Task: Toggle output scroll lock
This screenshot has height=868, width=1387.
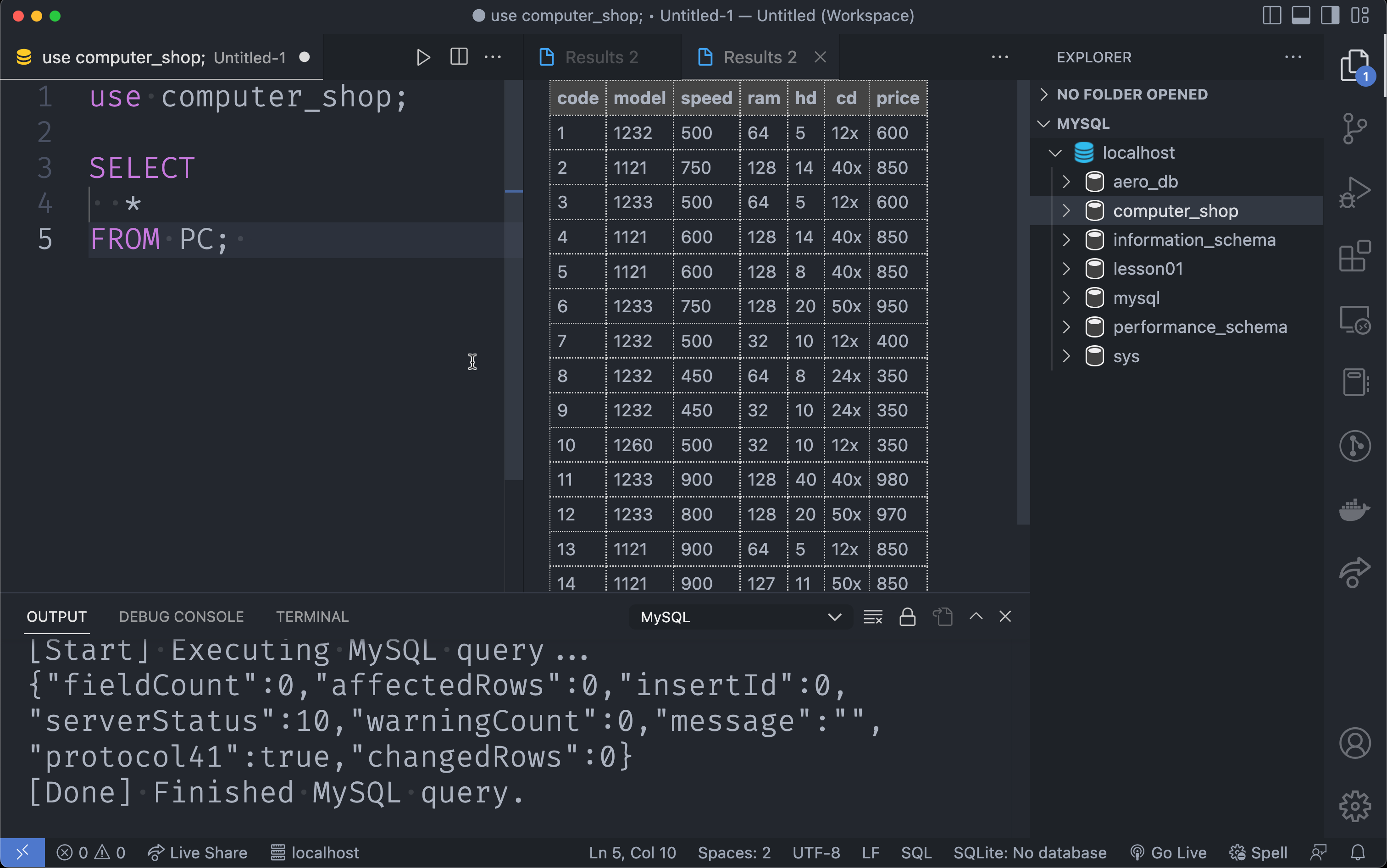Action: pyautogui.click(x=907, y=617)
